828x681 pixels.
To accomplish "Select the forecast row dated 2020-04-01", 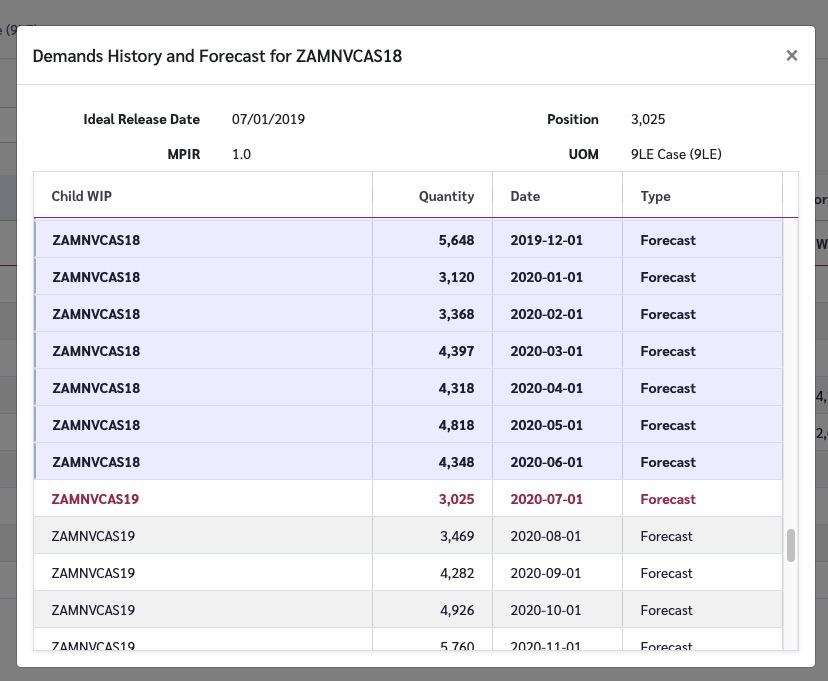I will (x=408, y=388).
